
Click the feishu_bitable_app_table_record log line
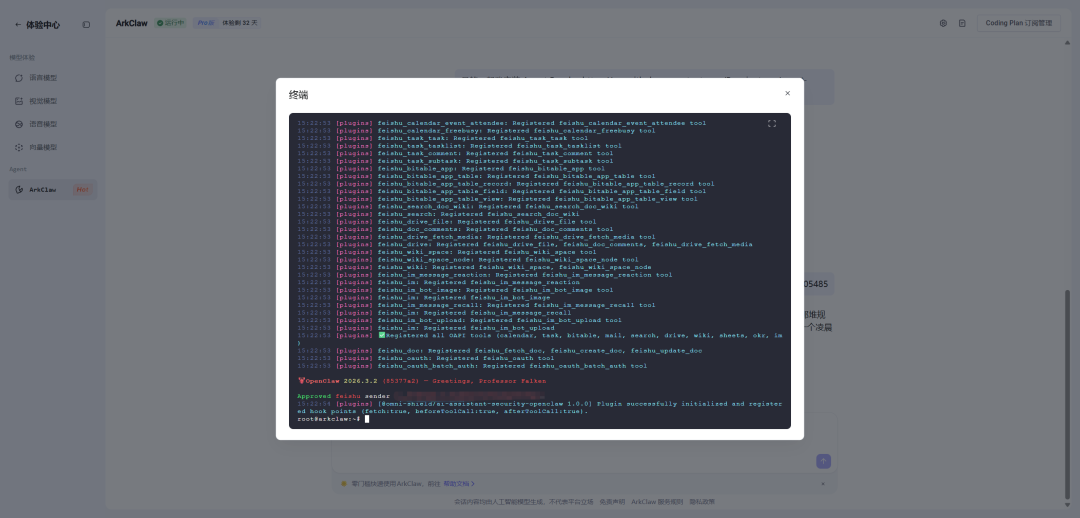click(x=506, y=184)
